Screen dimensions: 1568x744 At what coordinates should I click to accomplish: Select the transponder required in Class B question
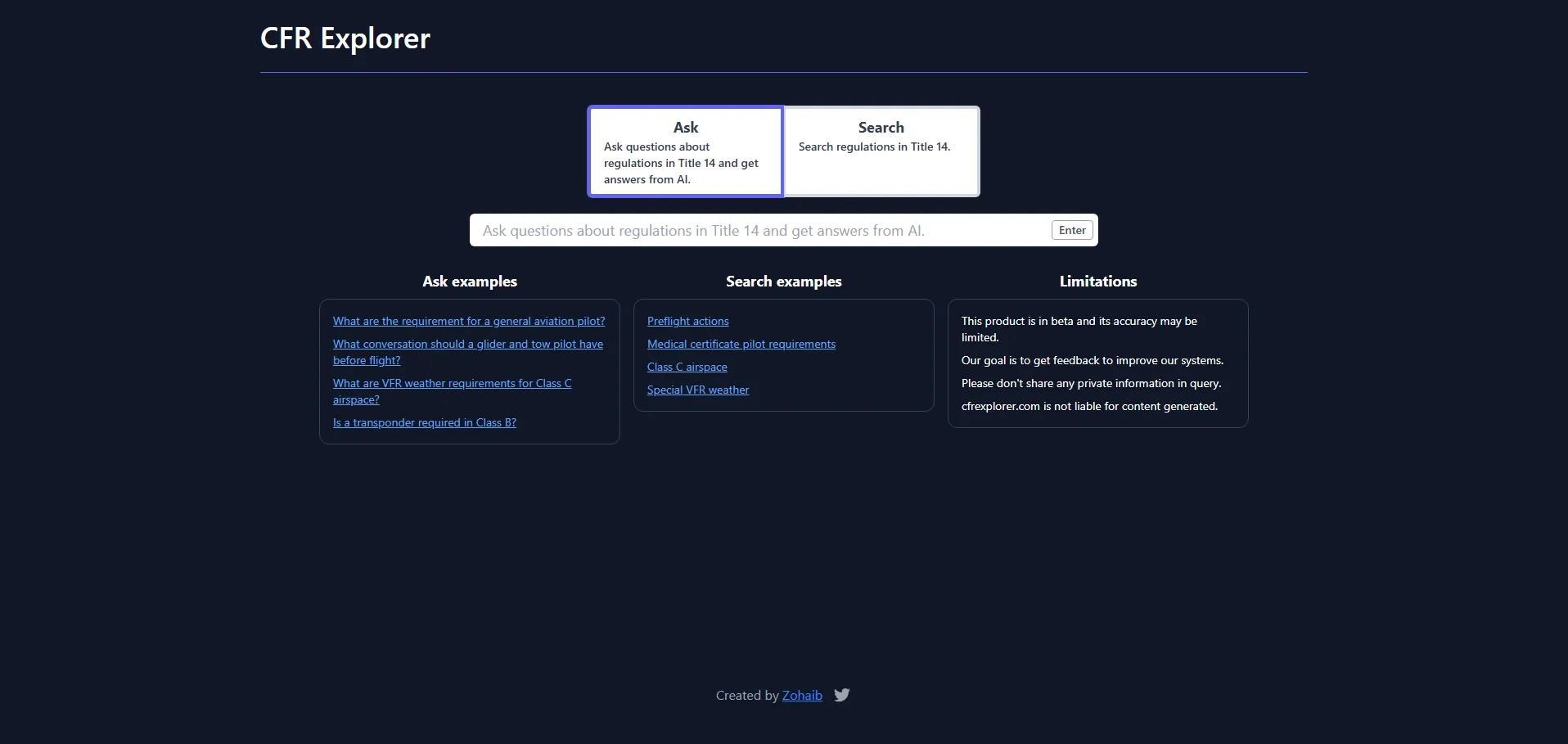click(424, 423)
